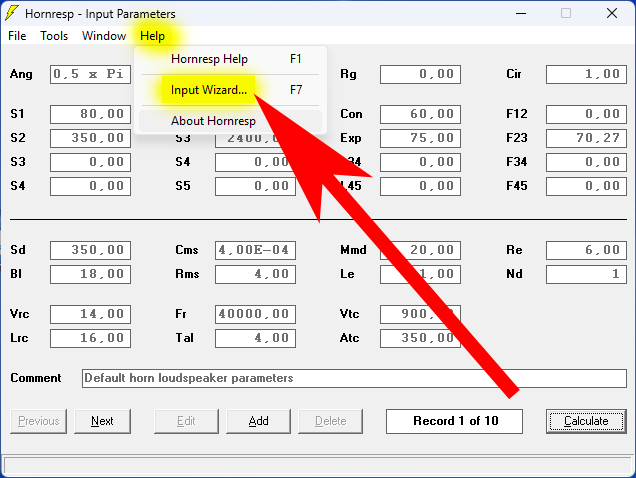Click the Vrc field showing 14,00
Image resolution: width=636 pixels, height=478 pixels.
pyautogui.click(x=90, y=314)
